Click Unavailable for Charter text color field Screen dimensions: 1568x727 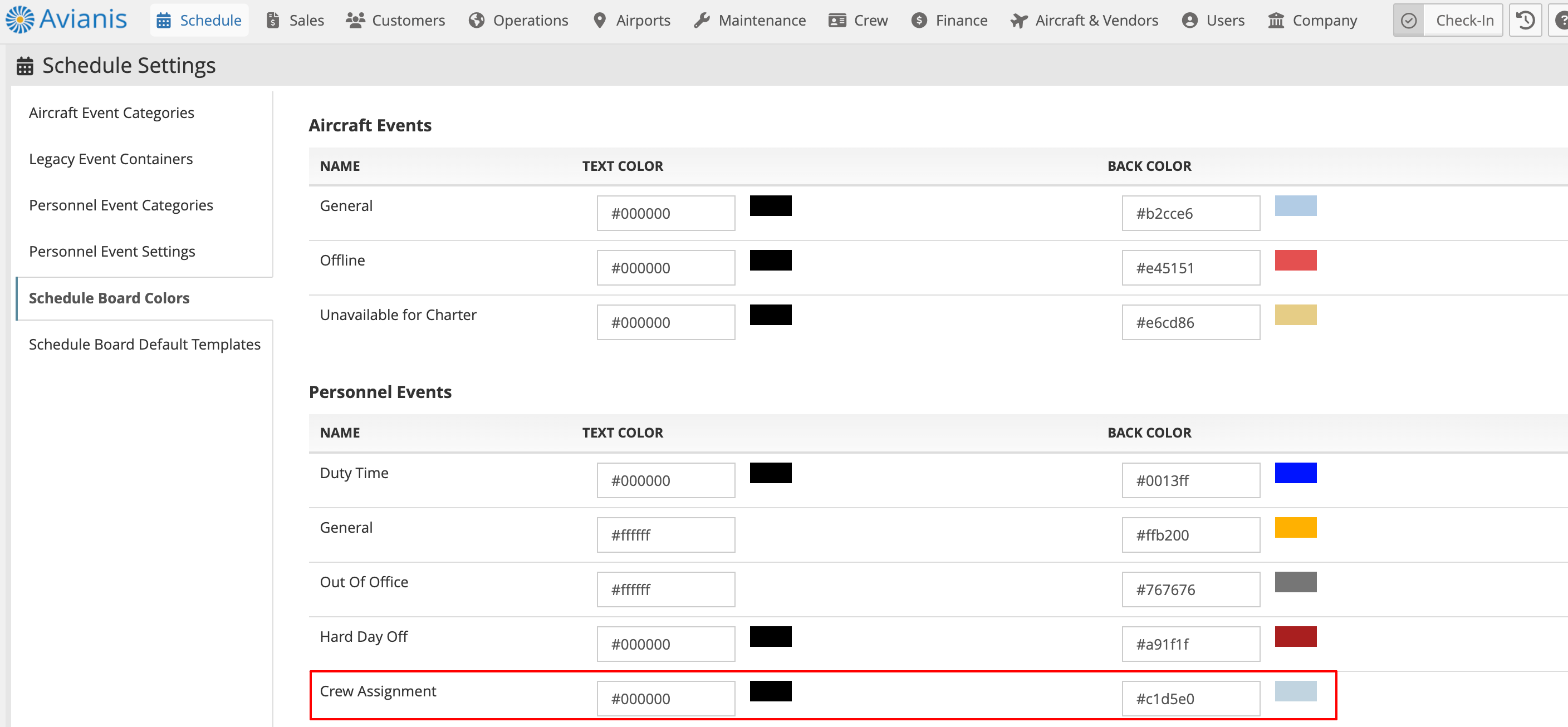click(665, 322)
